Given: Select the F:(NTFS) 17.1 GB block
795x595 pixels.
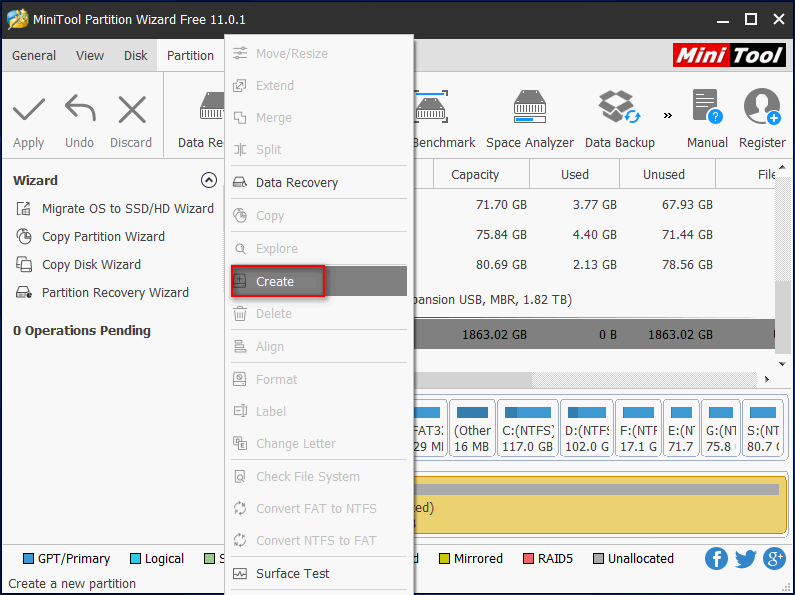Looking at the screenshot, I should [638, 428].
